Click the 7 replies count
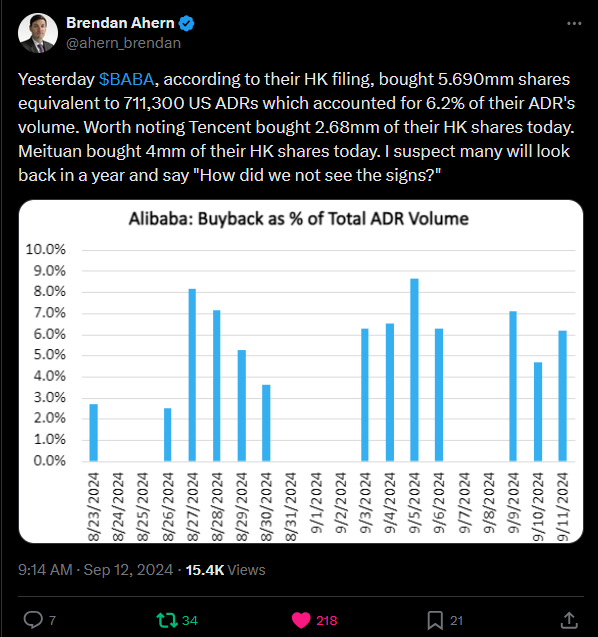The height and width of the screenshot is (637, 598). [x=52, y=621]
